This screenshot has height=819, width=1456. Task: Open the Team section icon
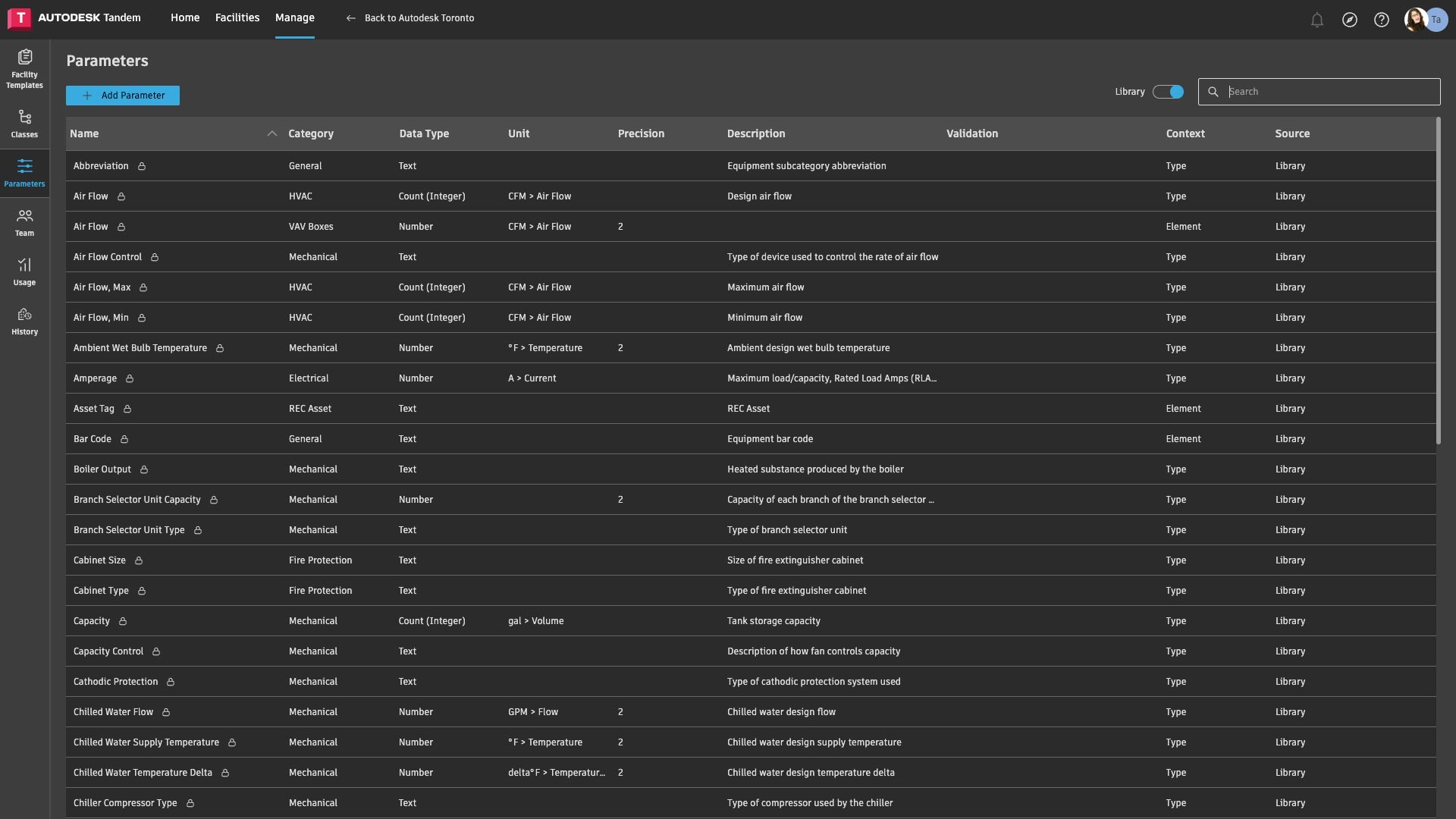coord(24,216)
